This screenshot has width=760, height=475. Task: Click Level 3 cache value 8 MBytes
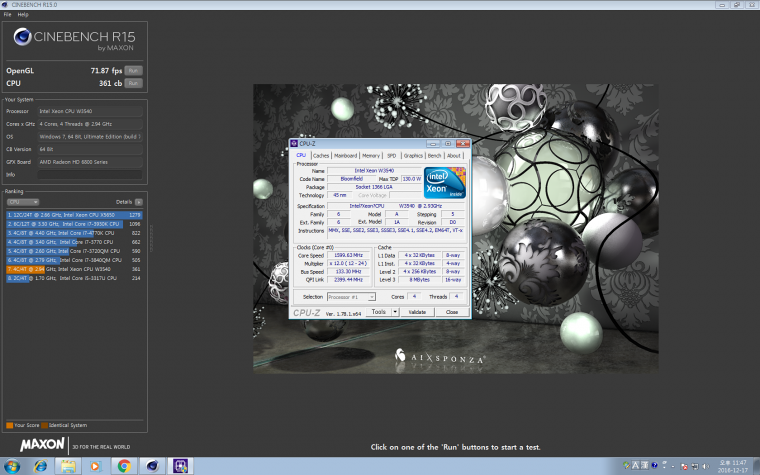coord(419,280)
